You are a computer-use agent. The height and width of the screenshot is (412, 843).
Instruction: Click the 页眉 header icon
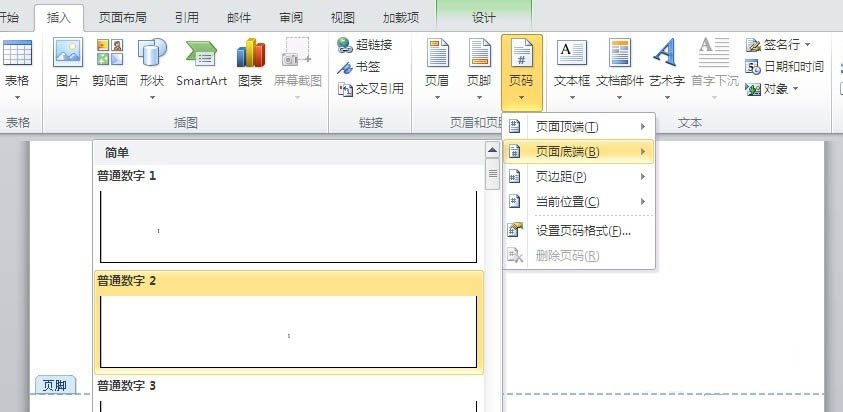coord(437,53)
